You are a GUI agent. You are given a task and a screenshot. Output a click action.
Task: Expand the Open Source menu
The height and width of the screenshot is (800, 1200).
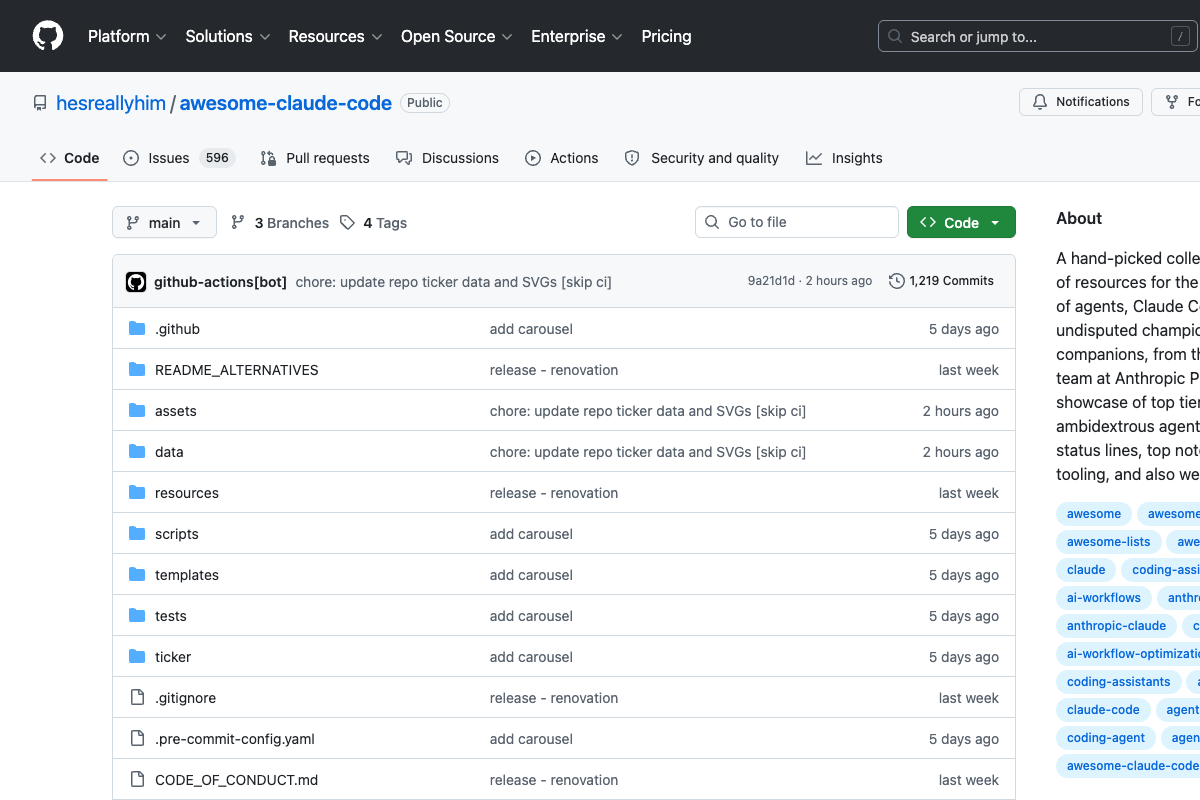coord(457,36)
